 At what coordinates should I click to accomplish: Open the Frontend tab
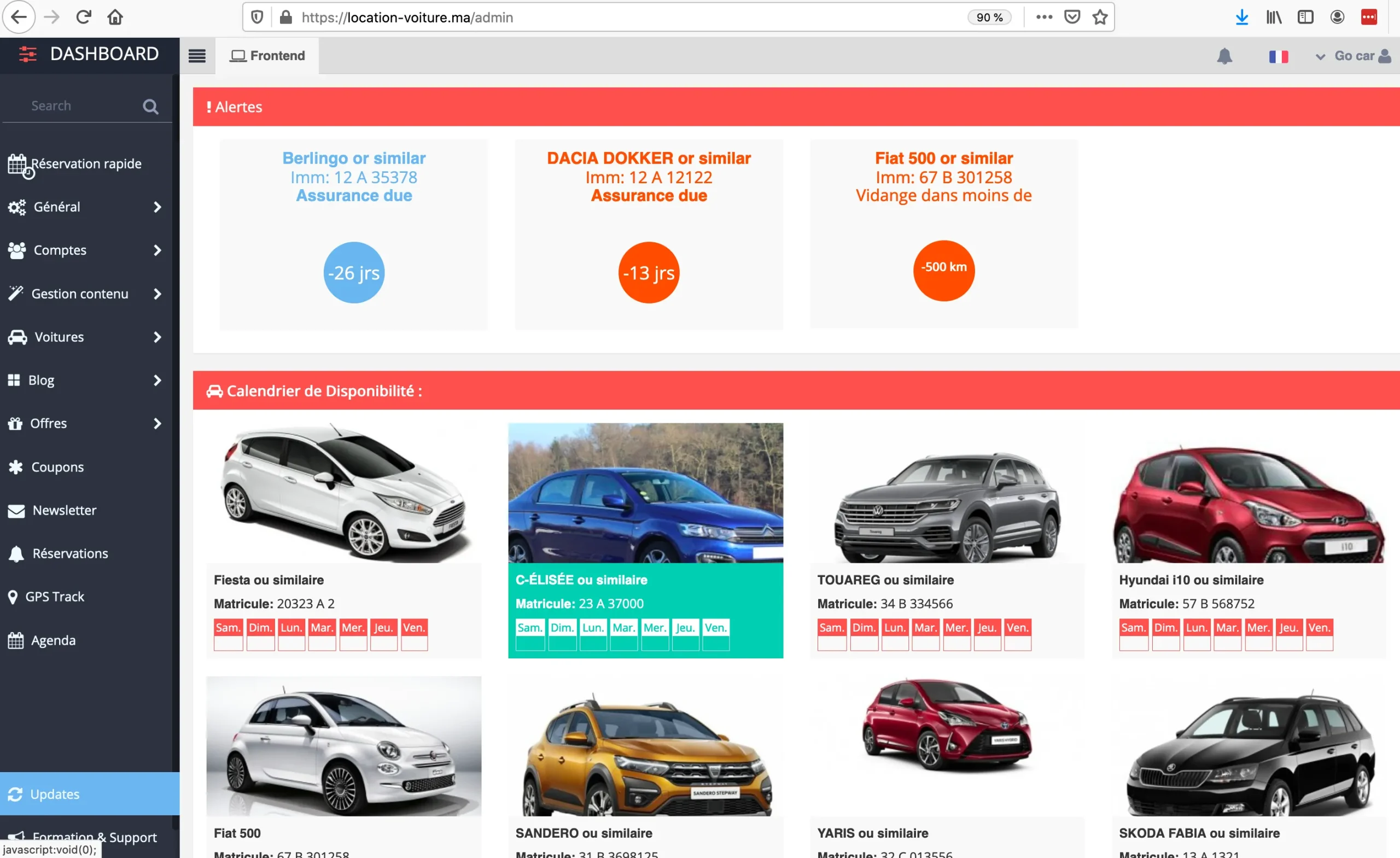[267, 56]
